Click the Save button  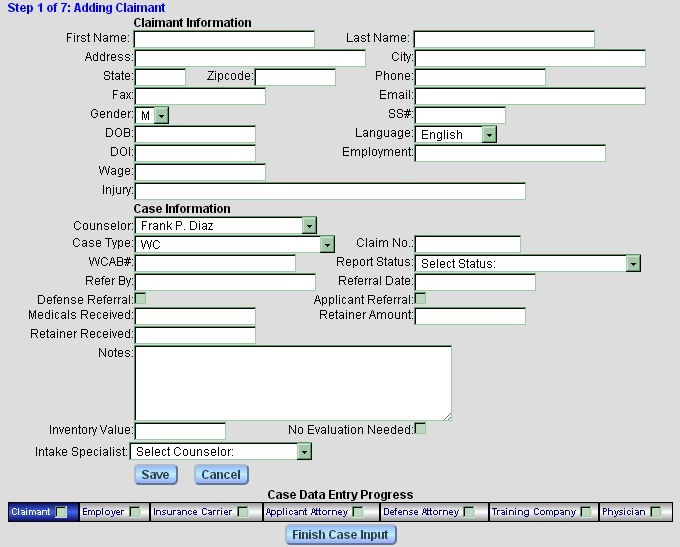pos(154,474)
